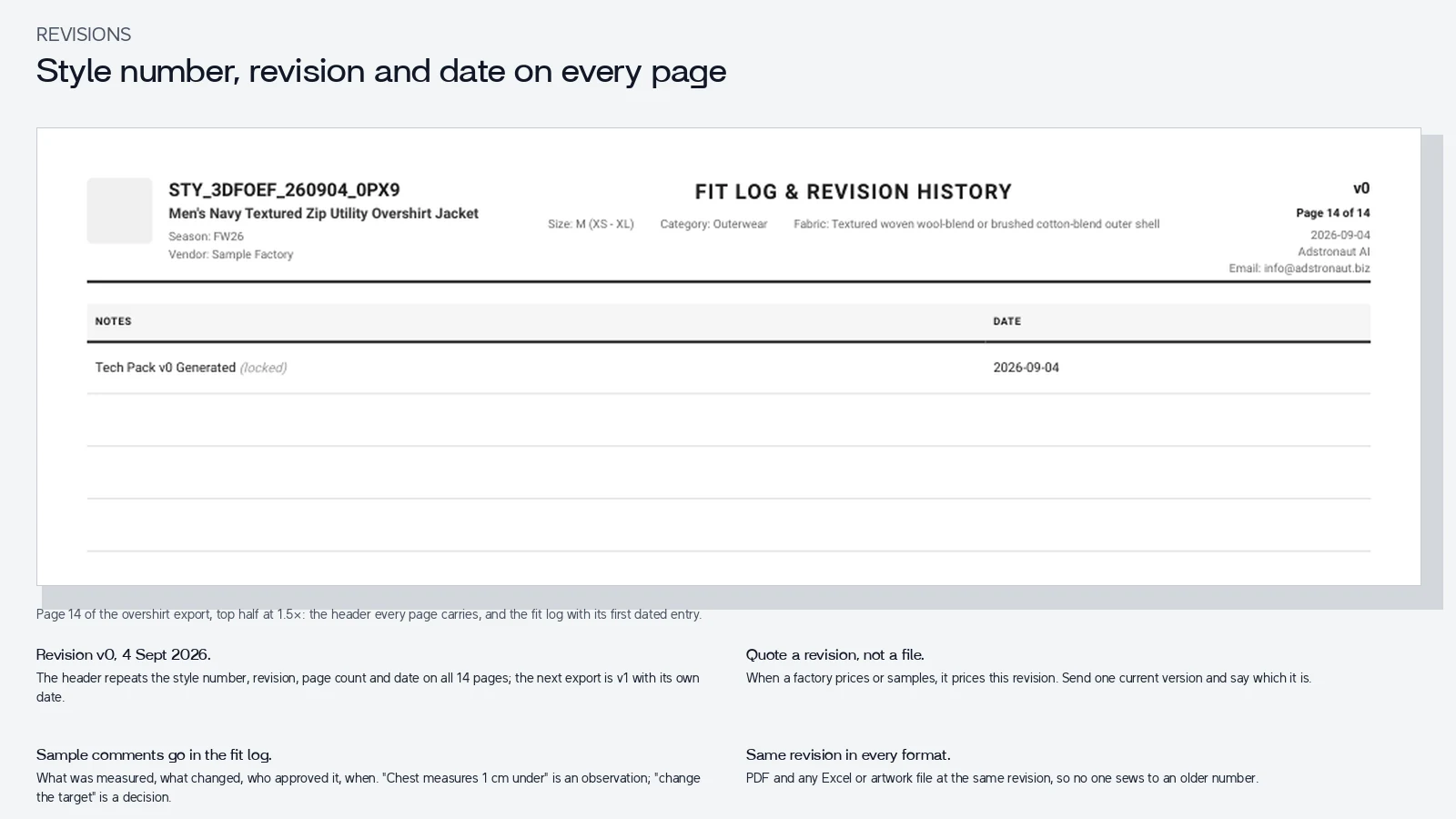Click the paragraph starting 'What was measured, what changed'
The width and height of the screenshot is (1456, 819).
(369, 788)
